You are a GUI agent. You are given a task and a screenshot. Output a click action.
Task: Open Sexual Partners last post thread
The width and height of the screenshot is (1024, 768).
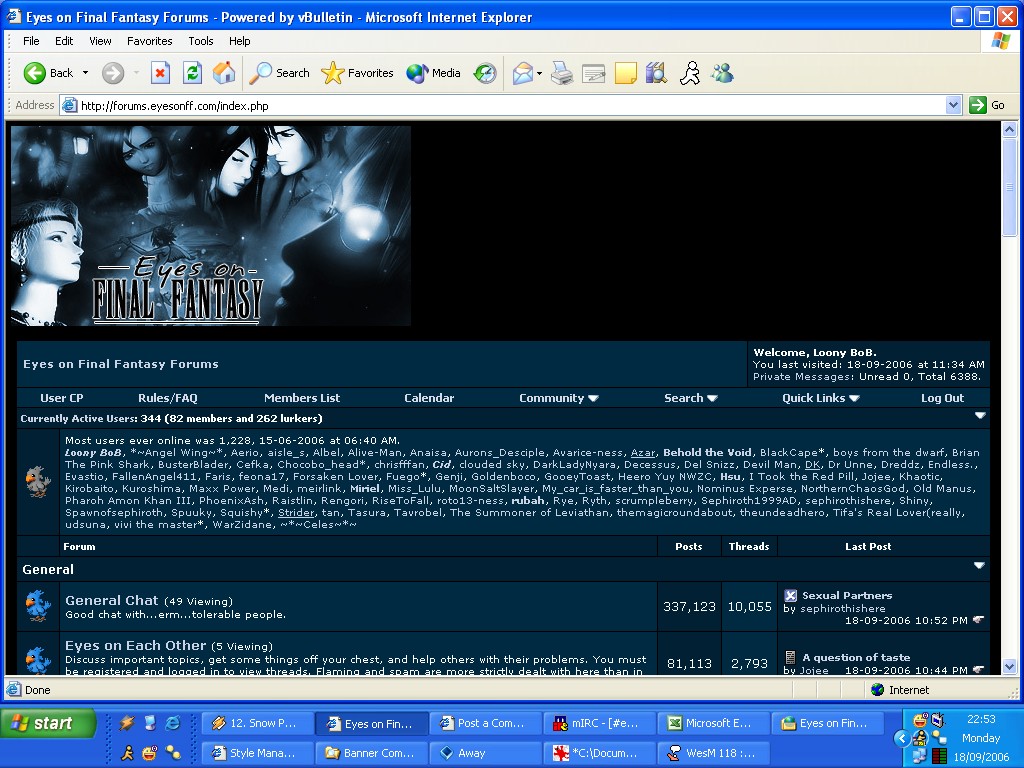tap(847, 595)
